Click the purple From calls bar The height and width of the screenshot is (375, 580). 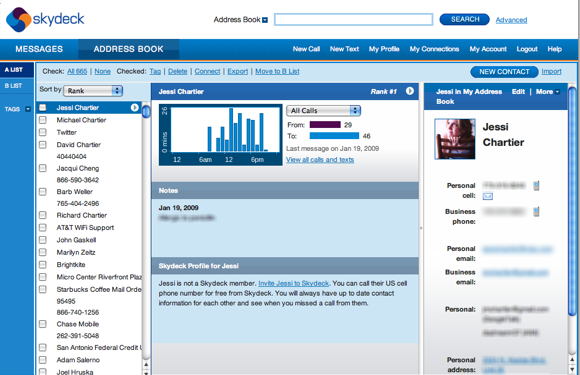325,125
